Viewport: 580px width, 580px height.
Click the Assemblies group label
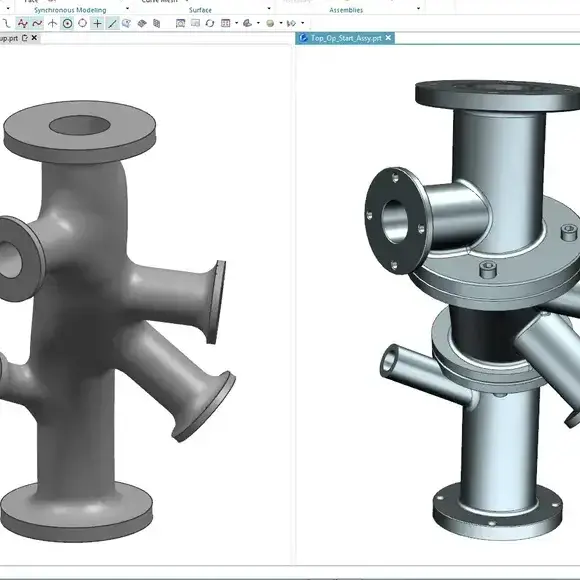click(x=346, y=10)
